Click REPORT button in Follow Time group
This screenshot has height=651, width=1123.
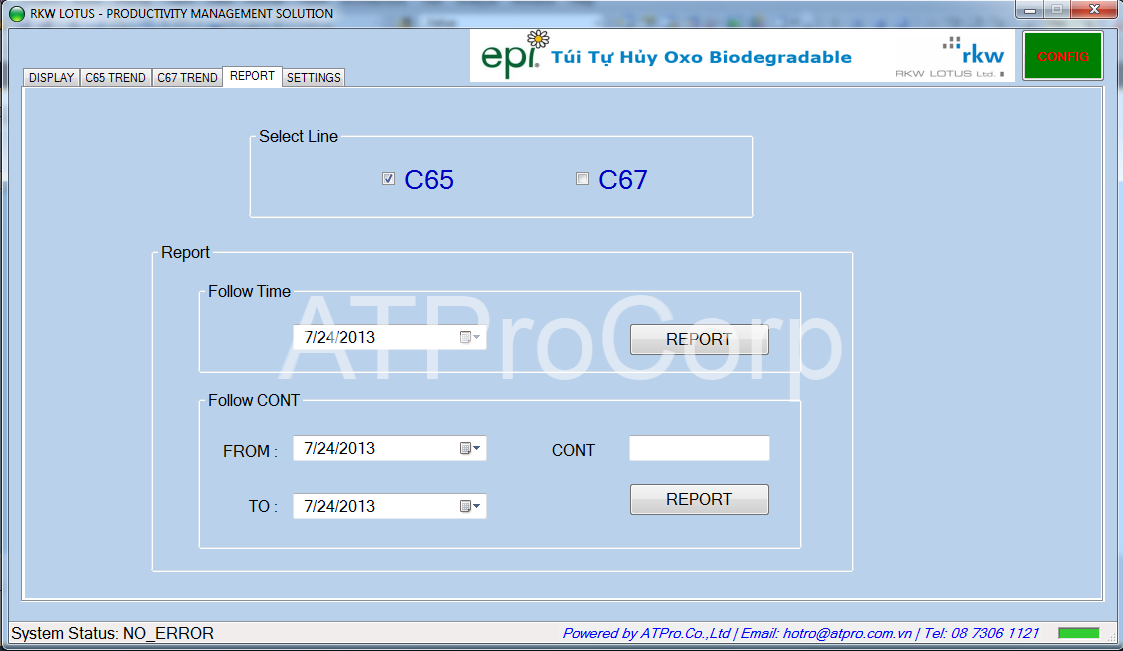click(699, 339)
